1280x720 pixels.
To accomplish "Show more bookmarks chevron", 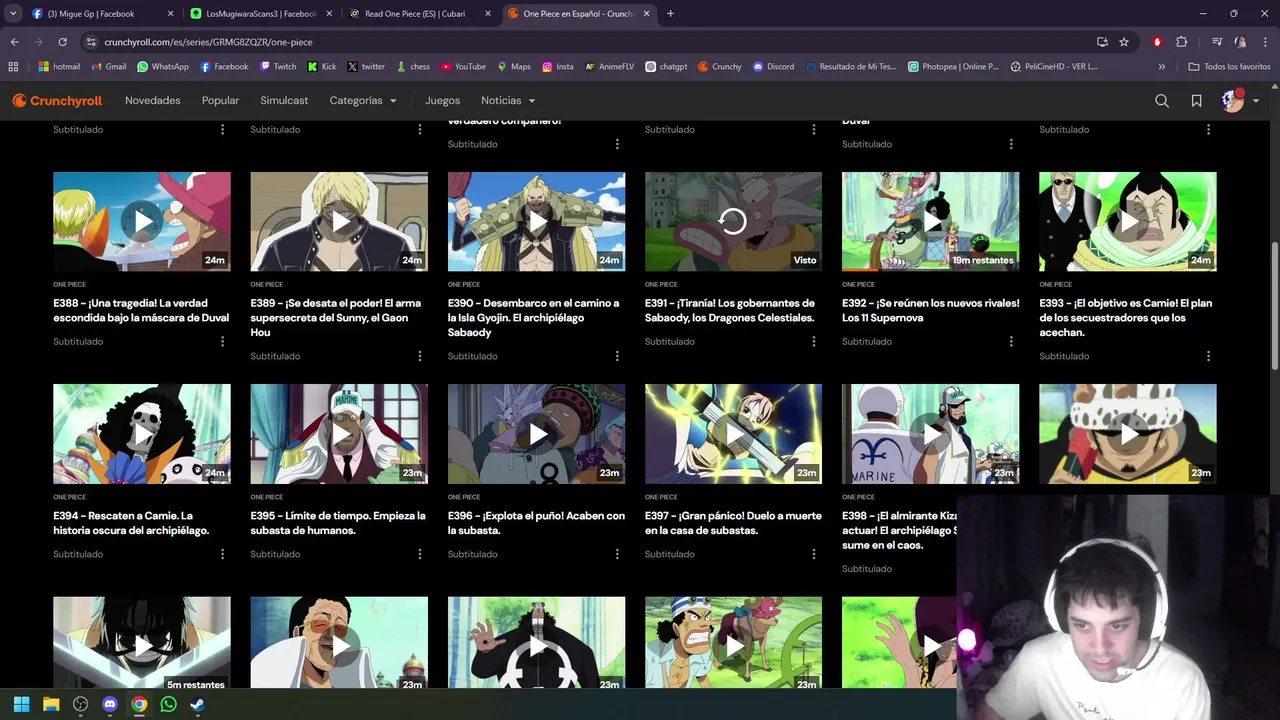I will (1161, 67).
